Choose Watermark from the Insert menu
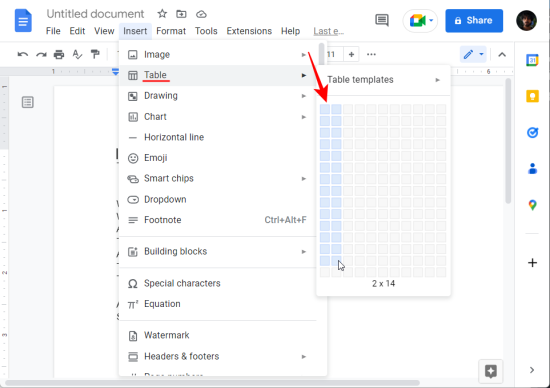The image size is (550, 388). tap(217, 335)
